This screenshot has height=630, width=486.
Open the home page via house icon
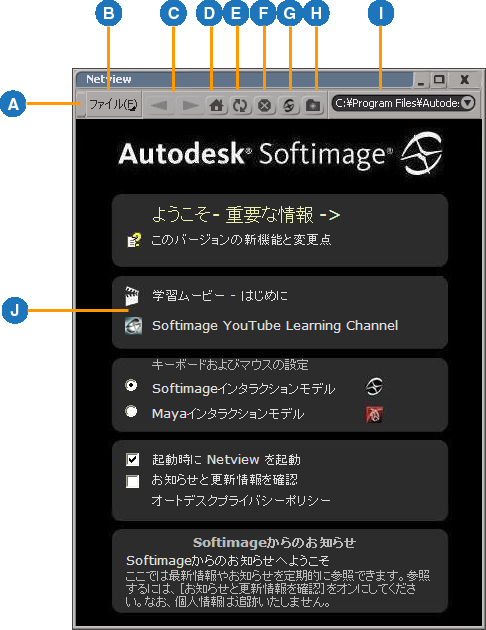[217, 106]
